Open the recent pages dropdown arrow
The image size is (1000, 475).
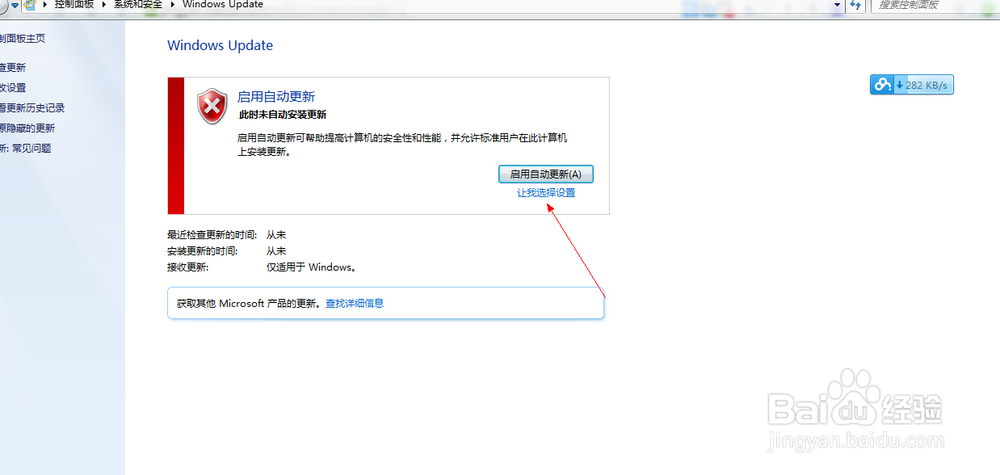click(15, 6)
